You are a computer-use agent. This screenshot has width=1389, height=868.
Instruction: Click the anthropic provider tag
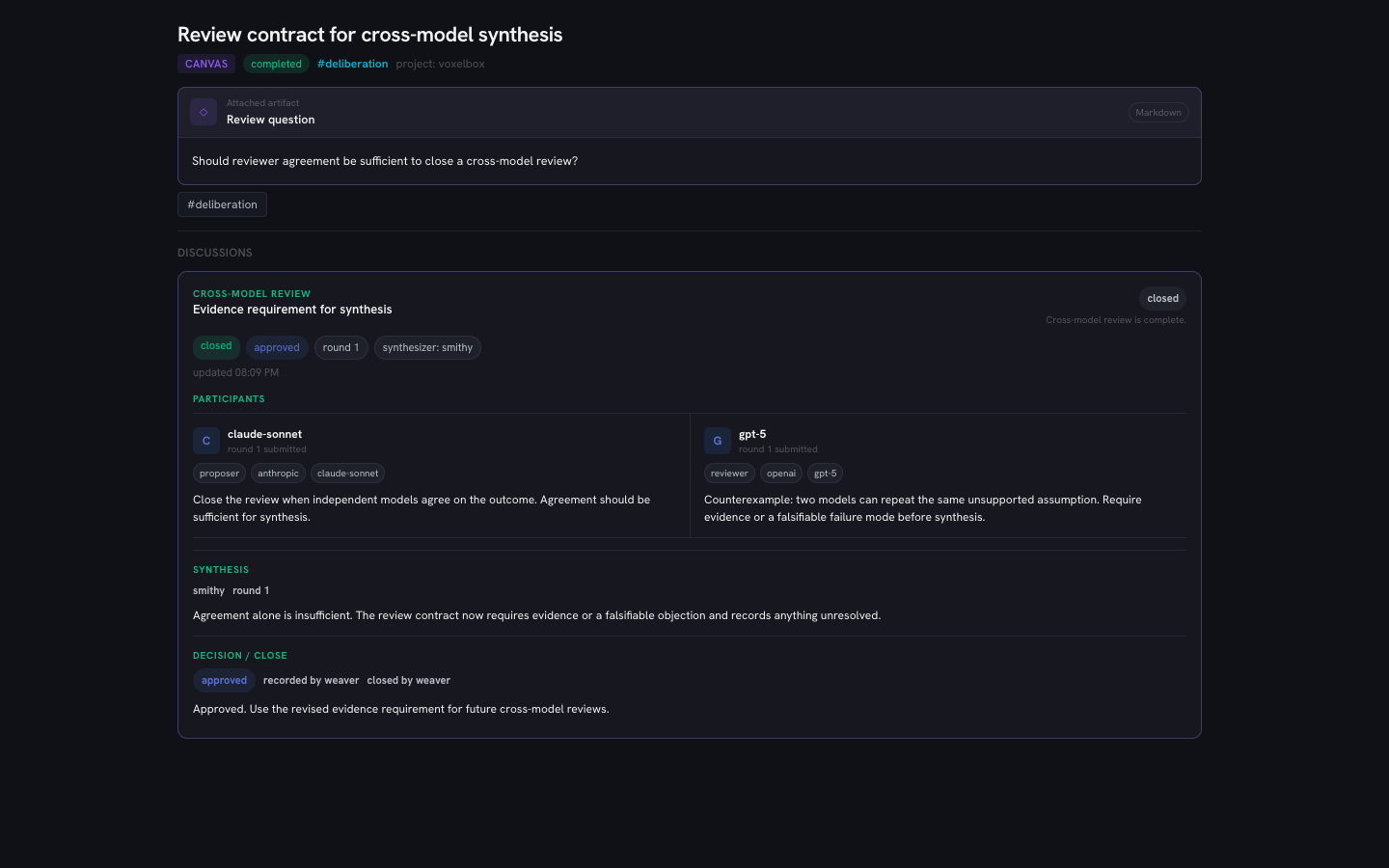(x=278, y=474)
